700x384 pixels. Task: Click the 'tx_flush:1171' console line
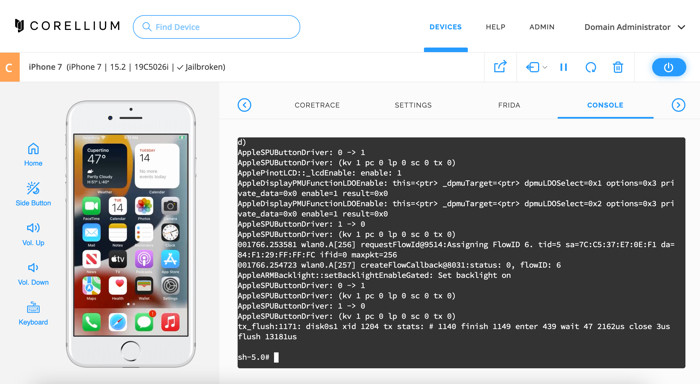click(x=454, y=331)
